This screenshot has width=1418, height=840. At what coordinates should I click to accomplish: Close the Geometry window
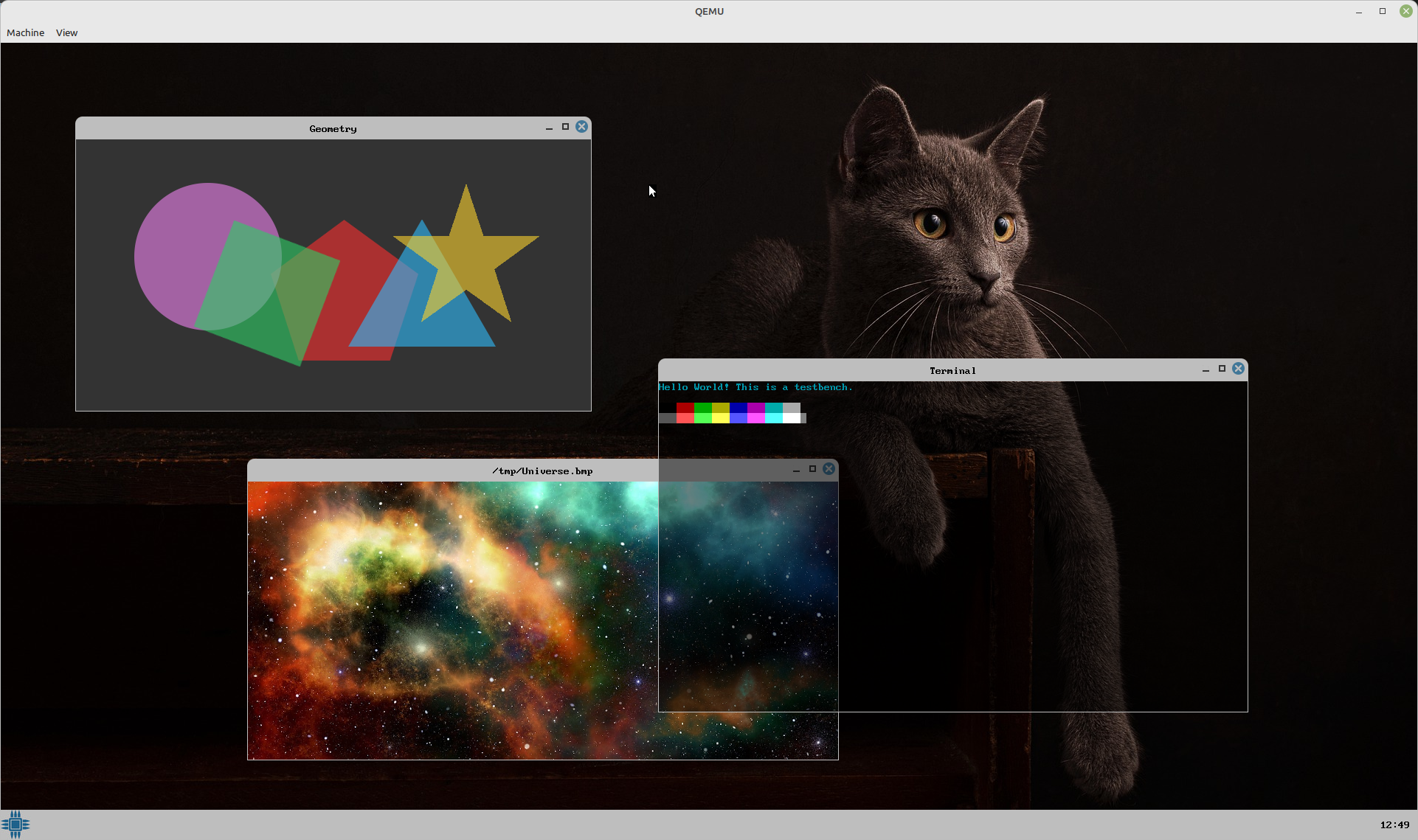click(x=581, y=127)
